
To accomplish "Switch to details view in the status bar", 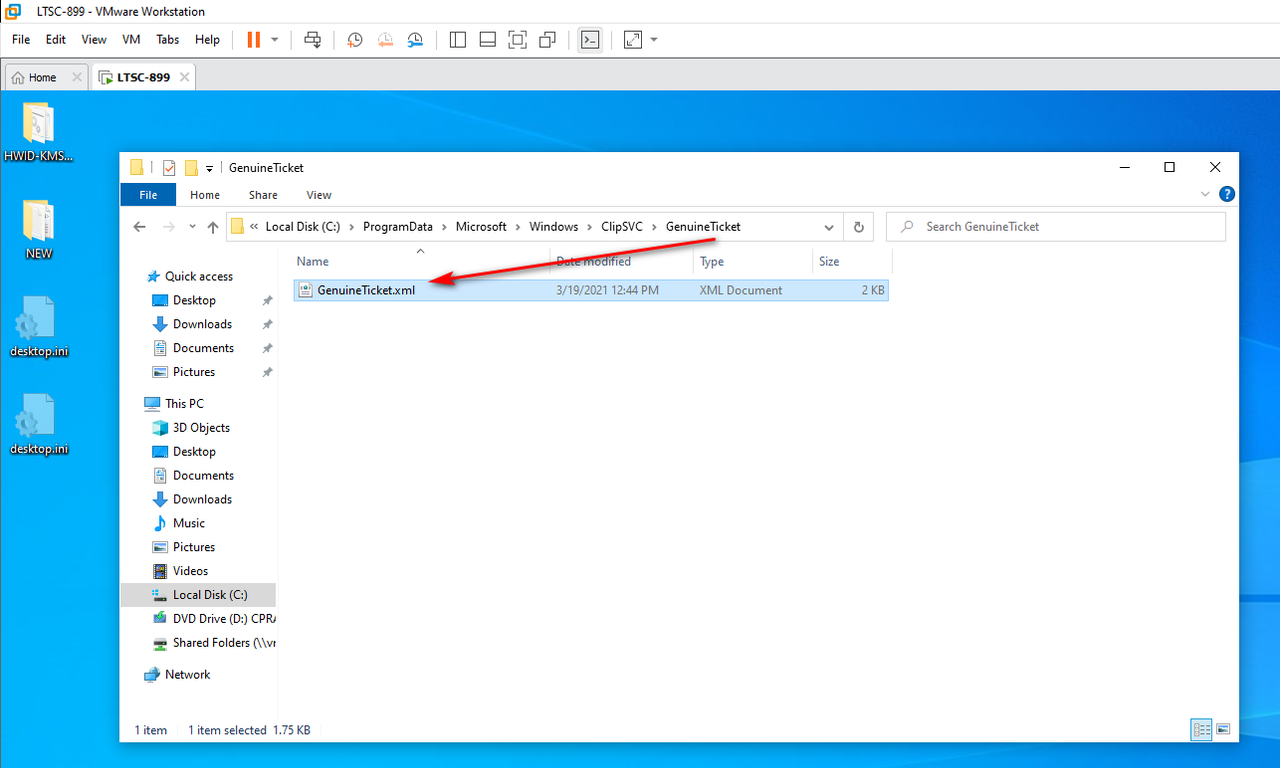I will [x=1202, y=730].
